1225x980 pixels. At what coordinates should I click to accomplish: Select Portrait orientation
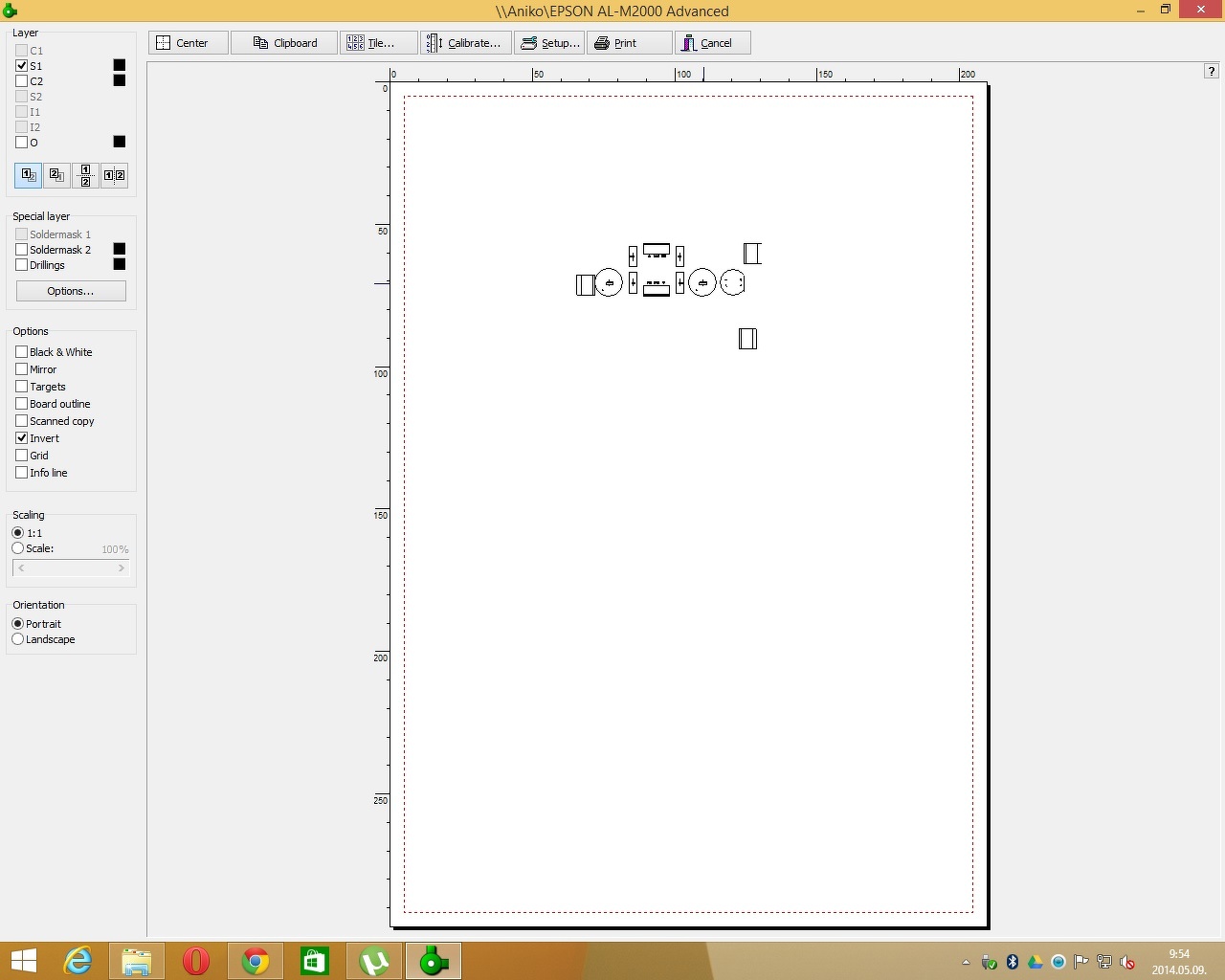tap(17, 624)
